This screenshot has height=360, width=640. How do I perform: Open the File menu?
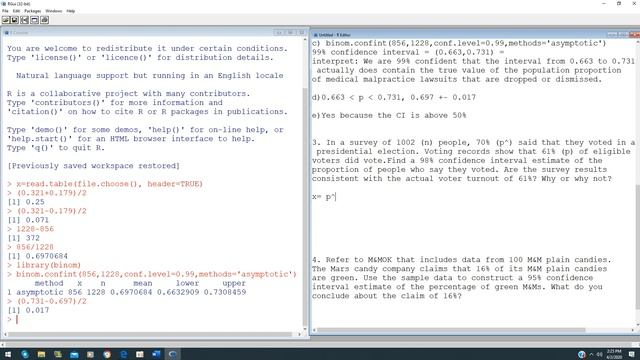pyautogui.click(x=5, y=11)
